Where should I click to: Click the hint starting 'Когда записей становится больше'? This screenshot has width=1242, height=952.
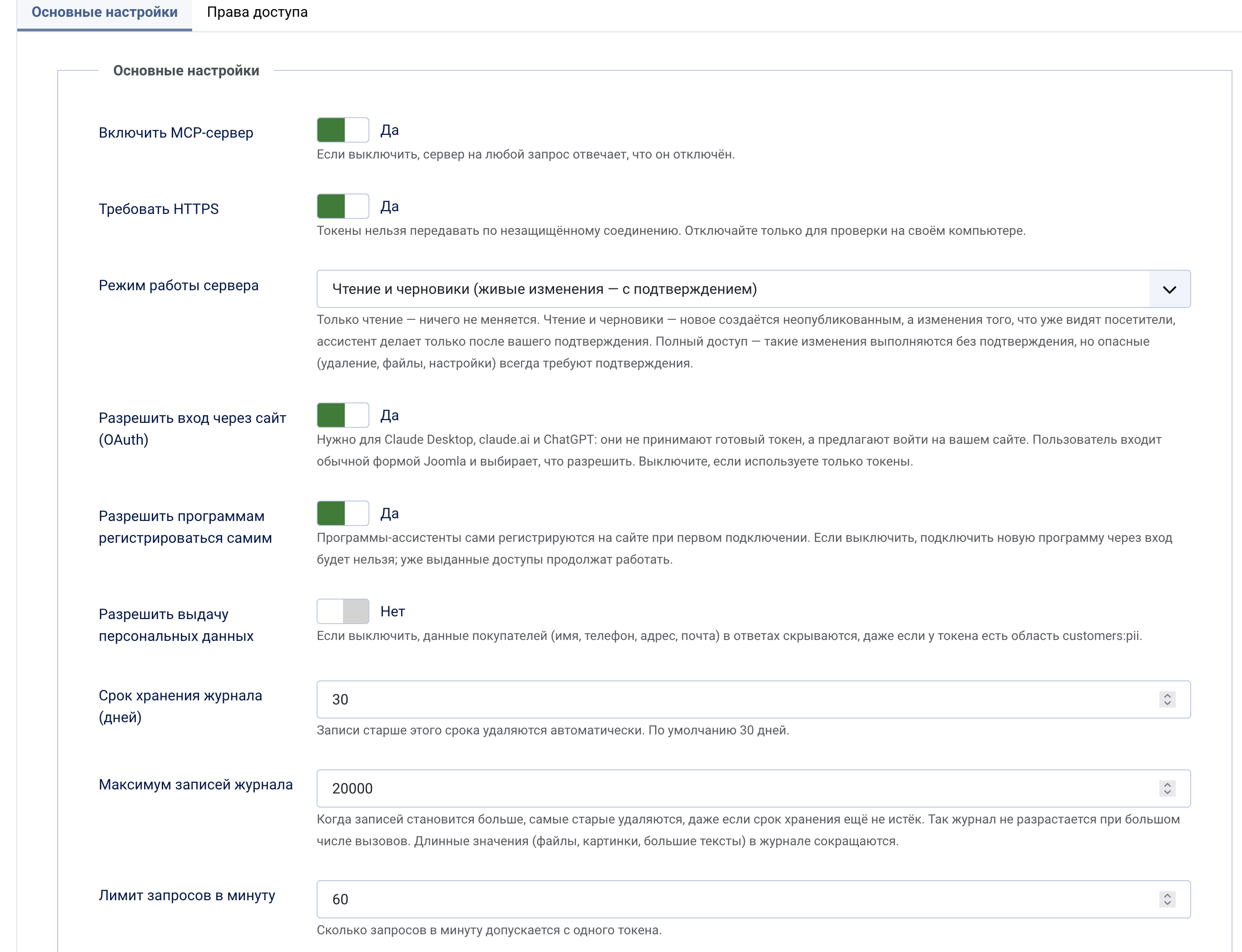pos(749,830)
